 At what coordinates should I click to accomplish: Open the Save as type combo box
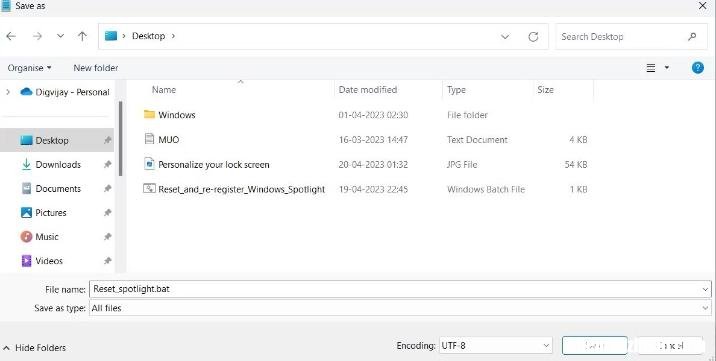pos(400,309)
